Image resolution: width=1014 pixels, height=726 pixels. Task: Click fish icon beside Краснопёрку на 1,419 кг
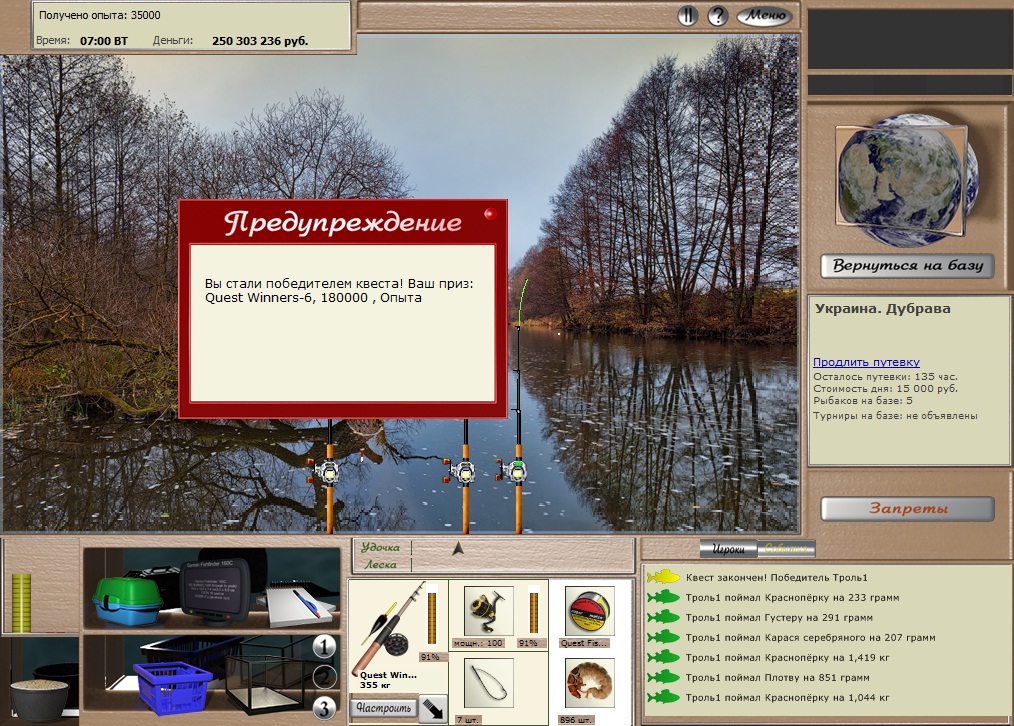tap(663, 657)
